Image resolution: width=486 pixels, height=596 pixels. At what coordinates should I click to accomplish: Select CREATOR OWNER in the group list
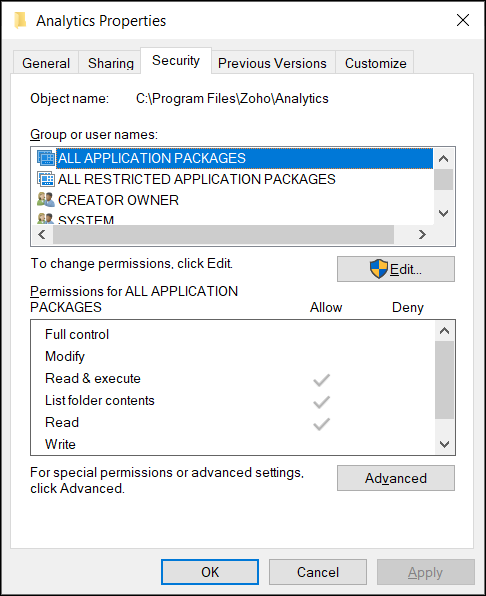pyautogui.click(x=118, y=200)
